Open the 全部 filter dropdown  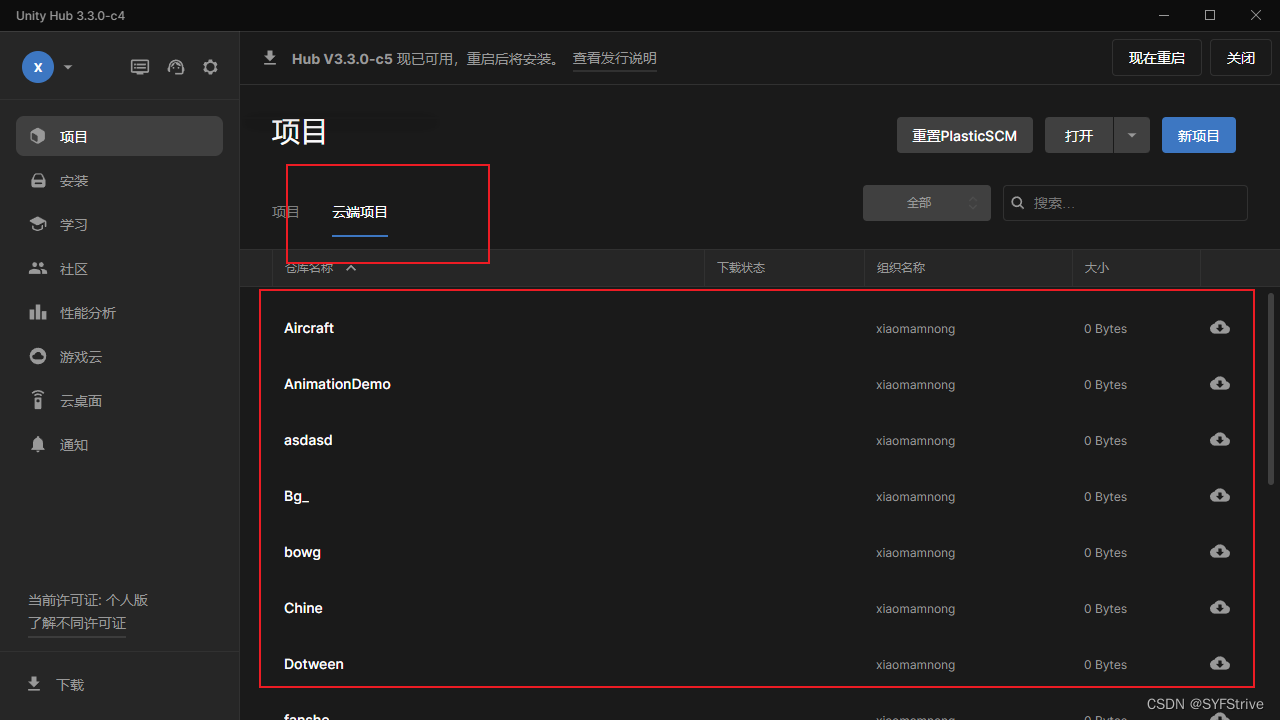point(927,203)
